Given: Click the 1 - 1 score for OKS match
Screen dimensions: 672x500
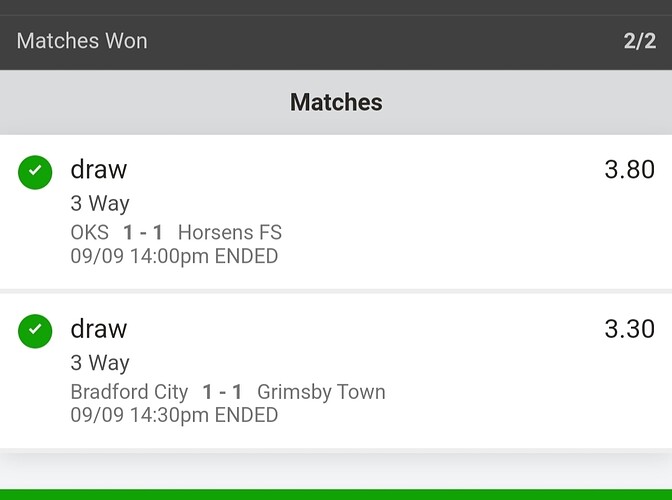Looking at the screenshot, I should 143,233.
